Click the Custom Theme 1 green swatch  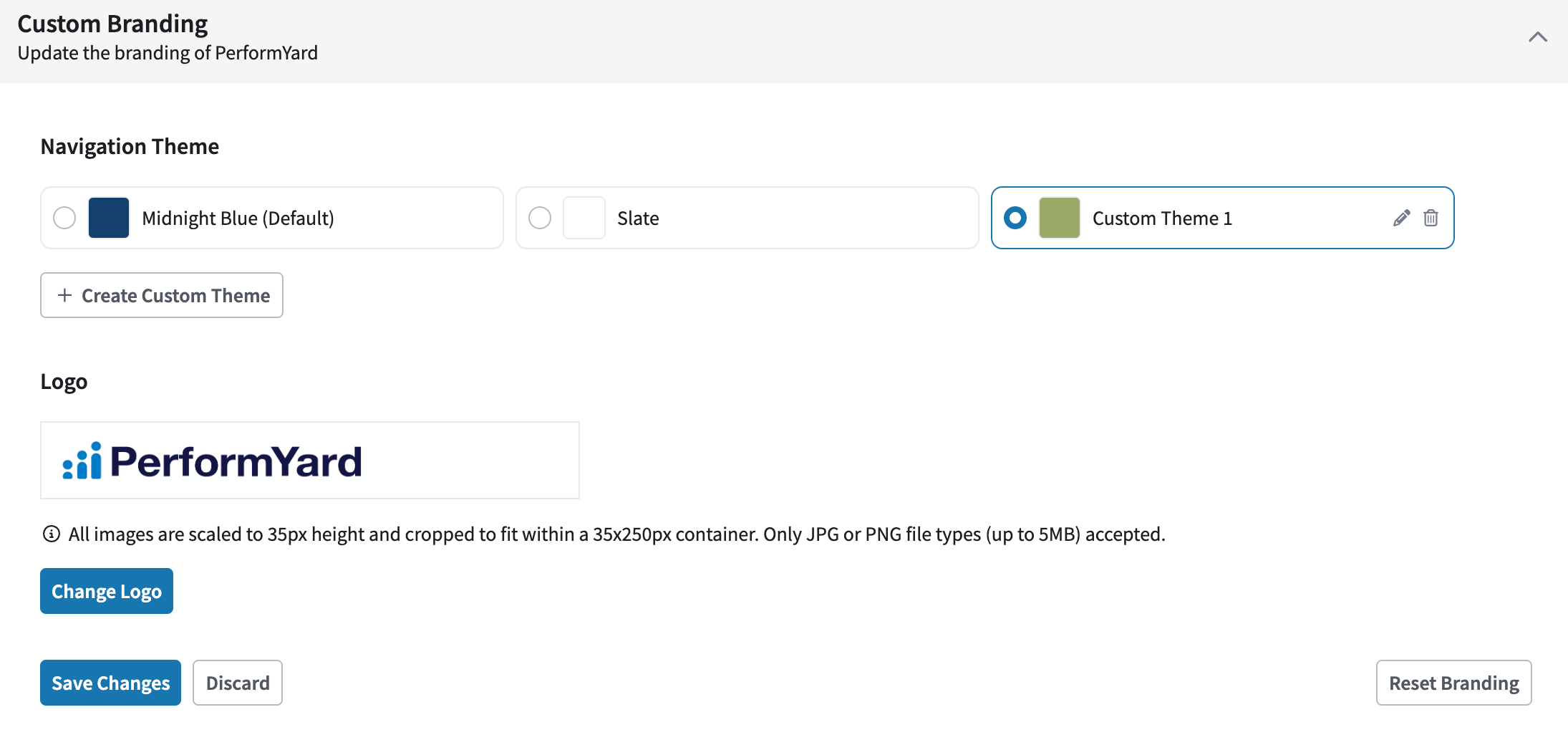1060,218
